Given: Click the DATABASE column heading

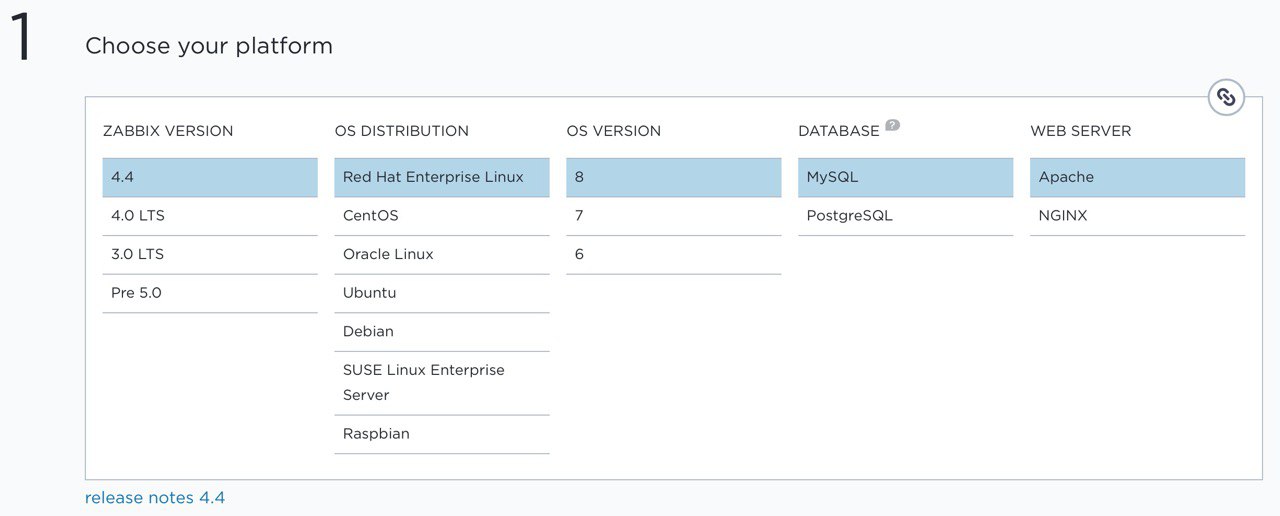Looking at the screenshot, I should pyautogui.click(x=839, y=131).
